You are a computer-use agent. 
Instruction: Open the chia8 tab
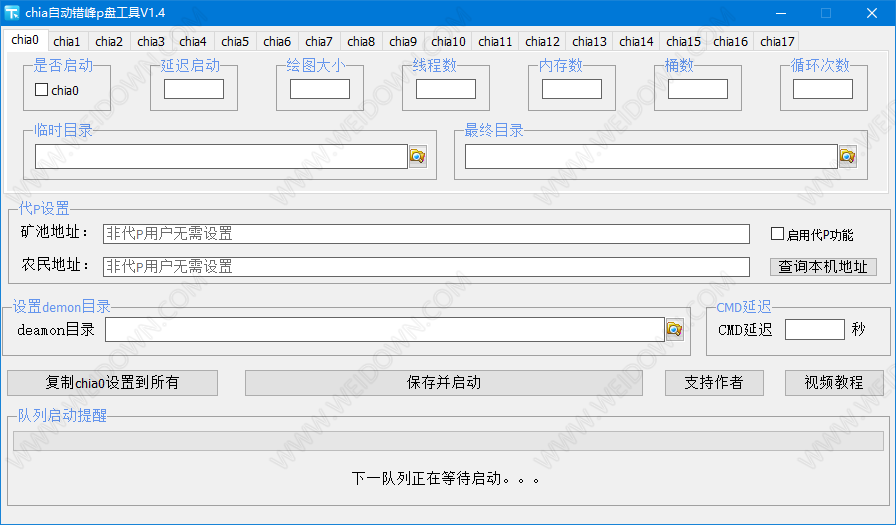click(361, 42)
